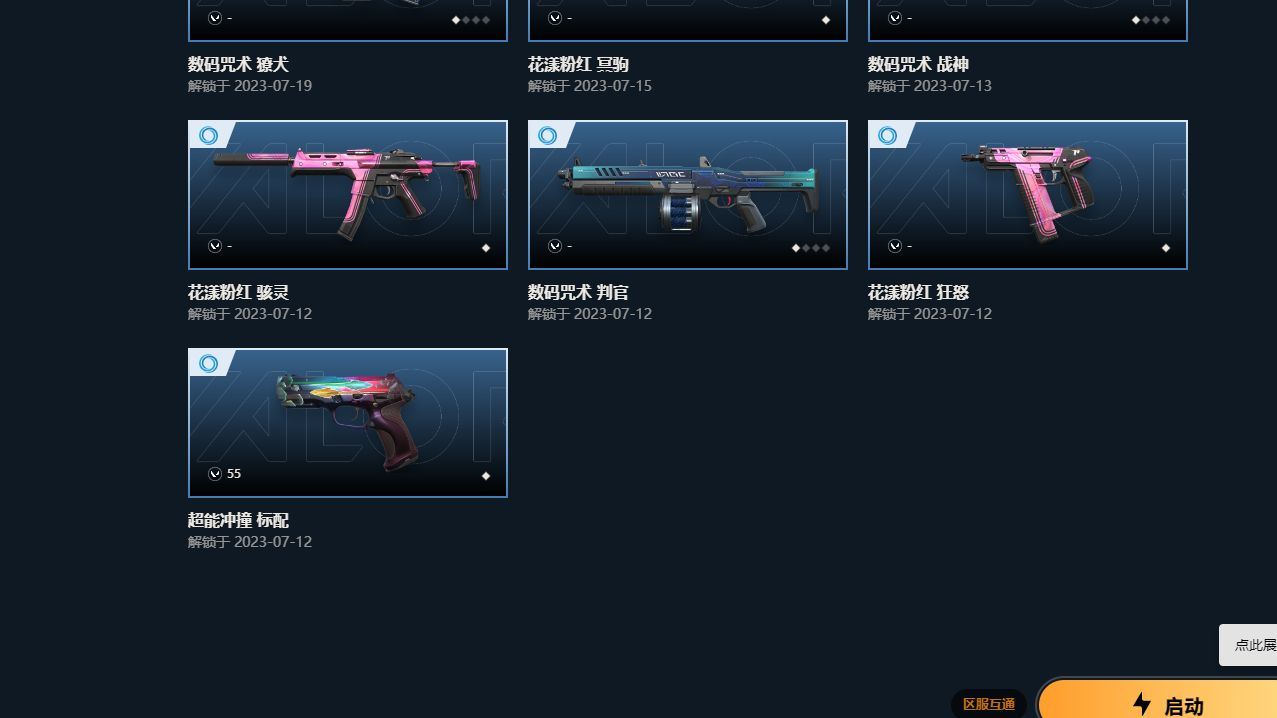
Task: Open the 数码咒术 战神 skin title
Action: (x=918, y=64)
